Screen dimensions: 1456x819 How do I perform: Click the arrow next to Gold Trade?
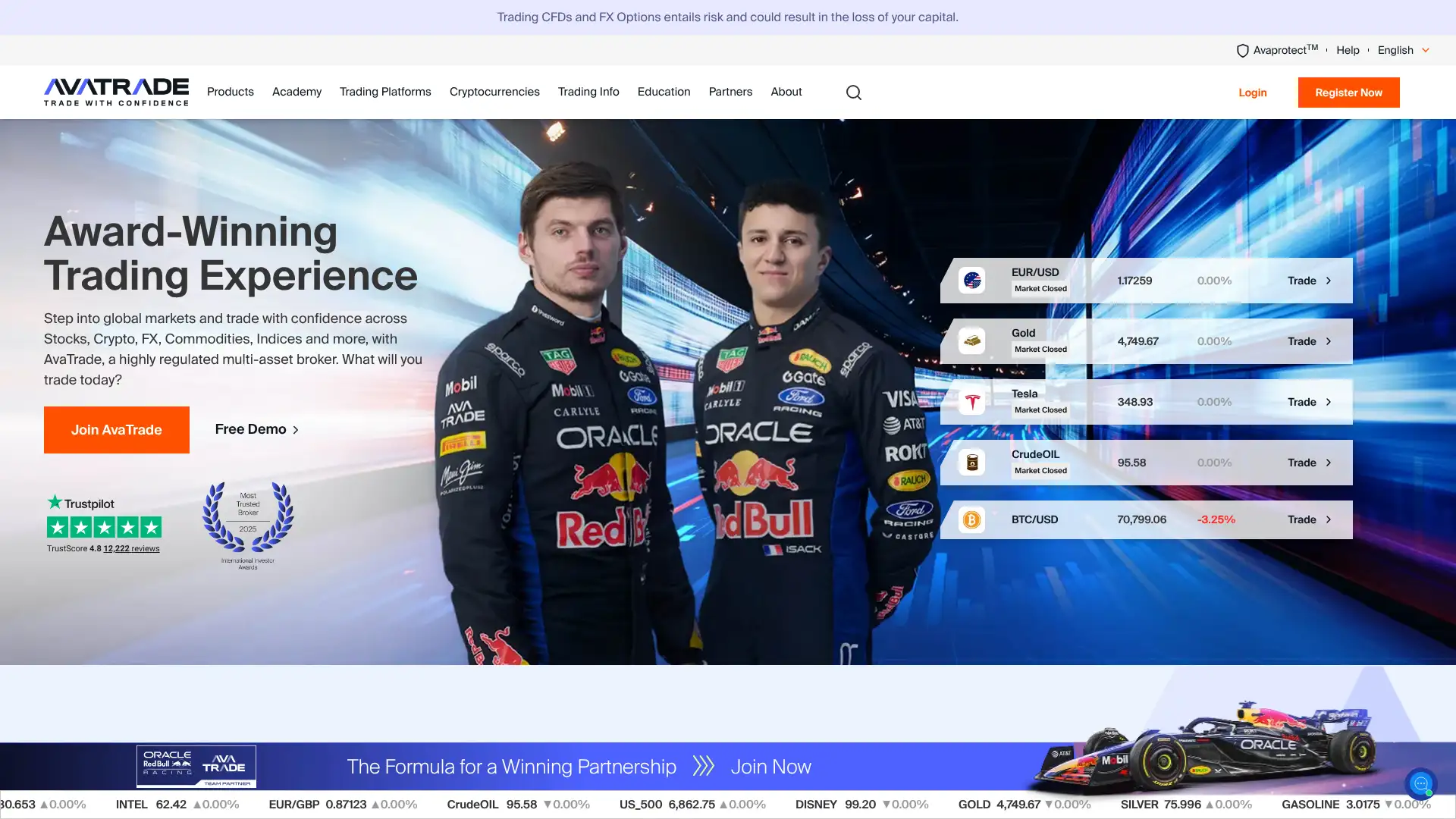tap(1329, 341)
